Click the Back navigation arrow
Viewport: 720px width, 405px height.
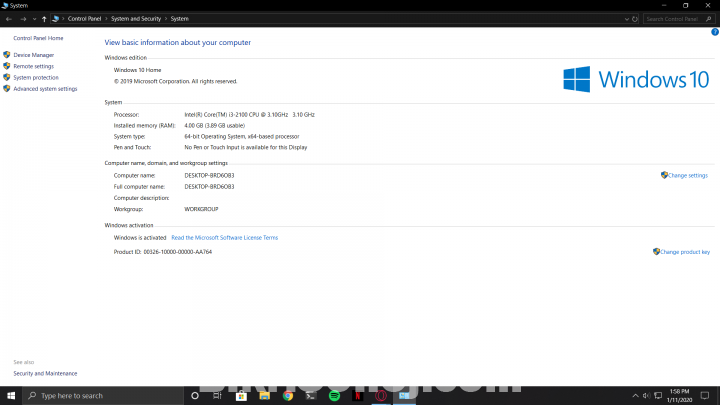(9, 19)
